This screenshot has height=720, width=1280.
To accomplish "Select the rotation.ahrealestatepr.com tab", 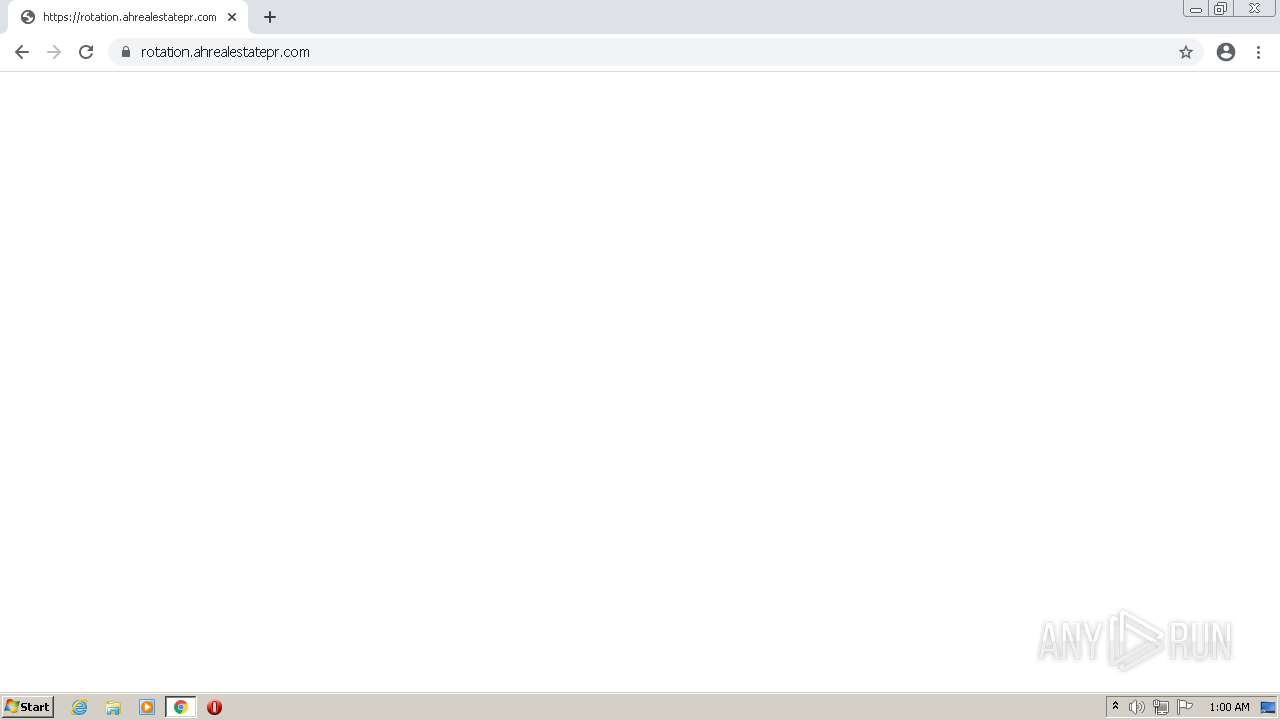I will coord(128,17).
